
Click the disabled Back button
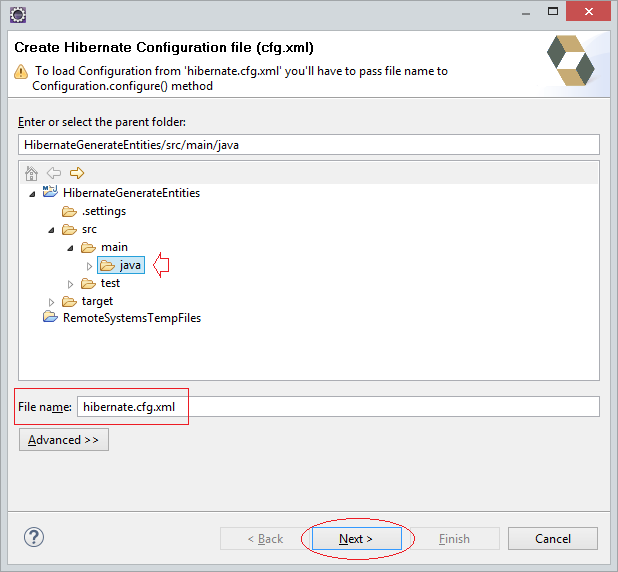point(265,538)
